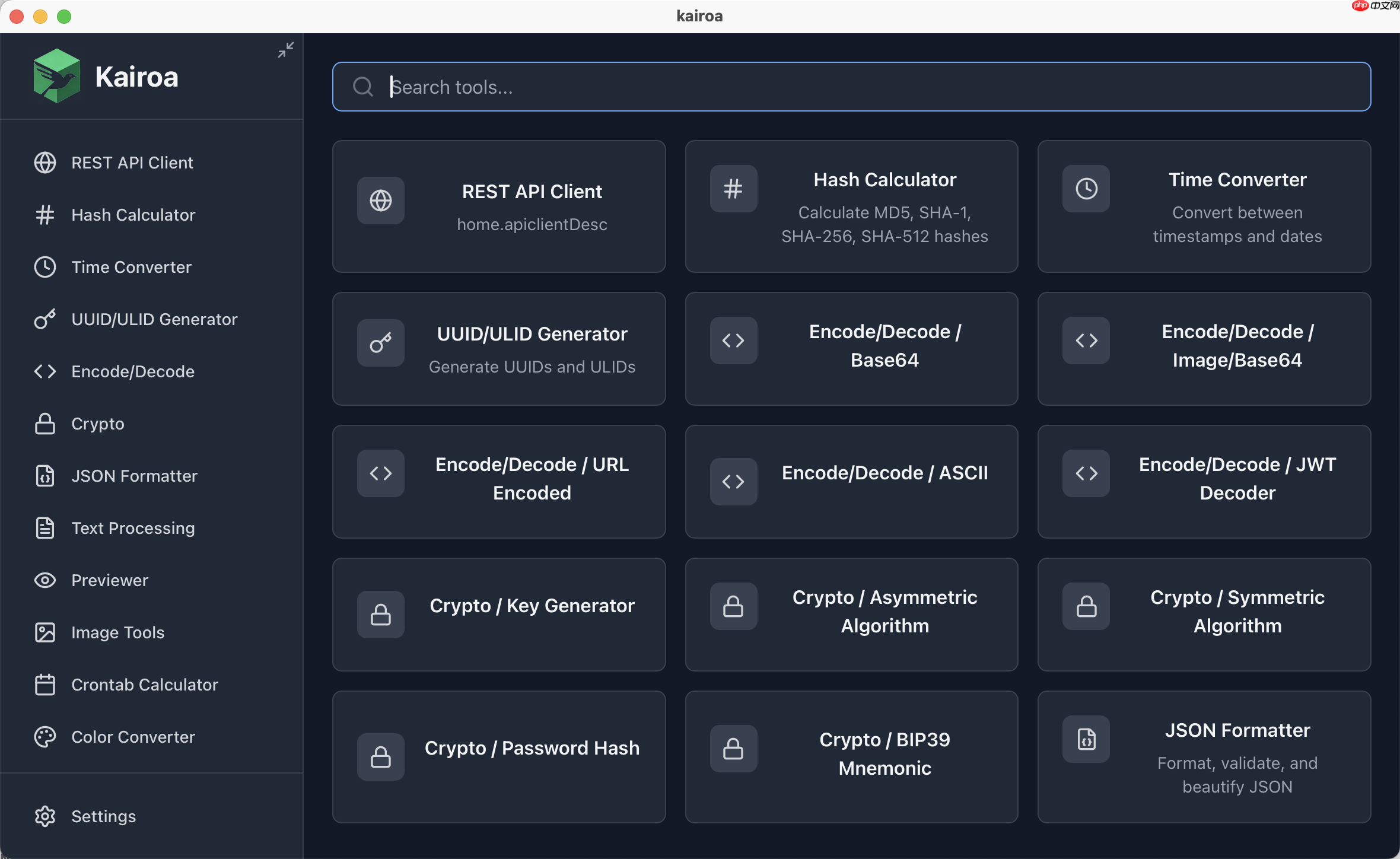Select Hash Calculator from the sidebar
Image resolution: width=1400 pixels, height=859 pixels.
pos(133,215)
